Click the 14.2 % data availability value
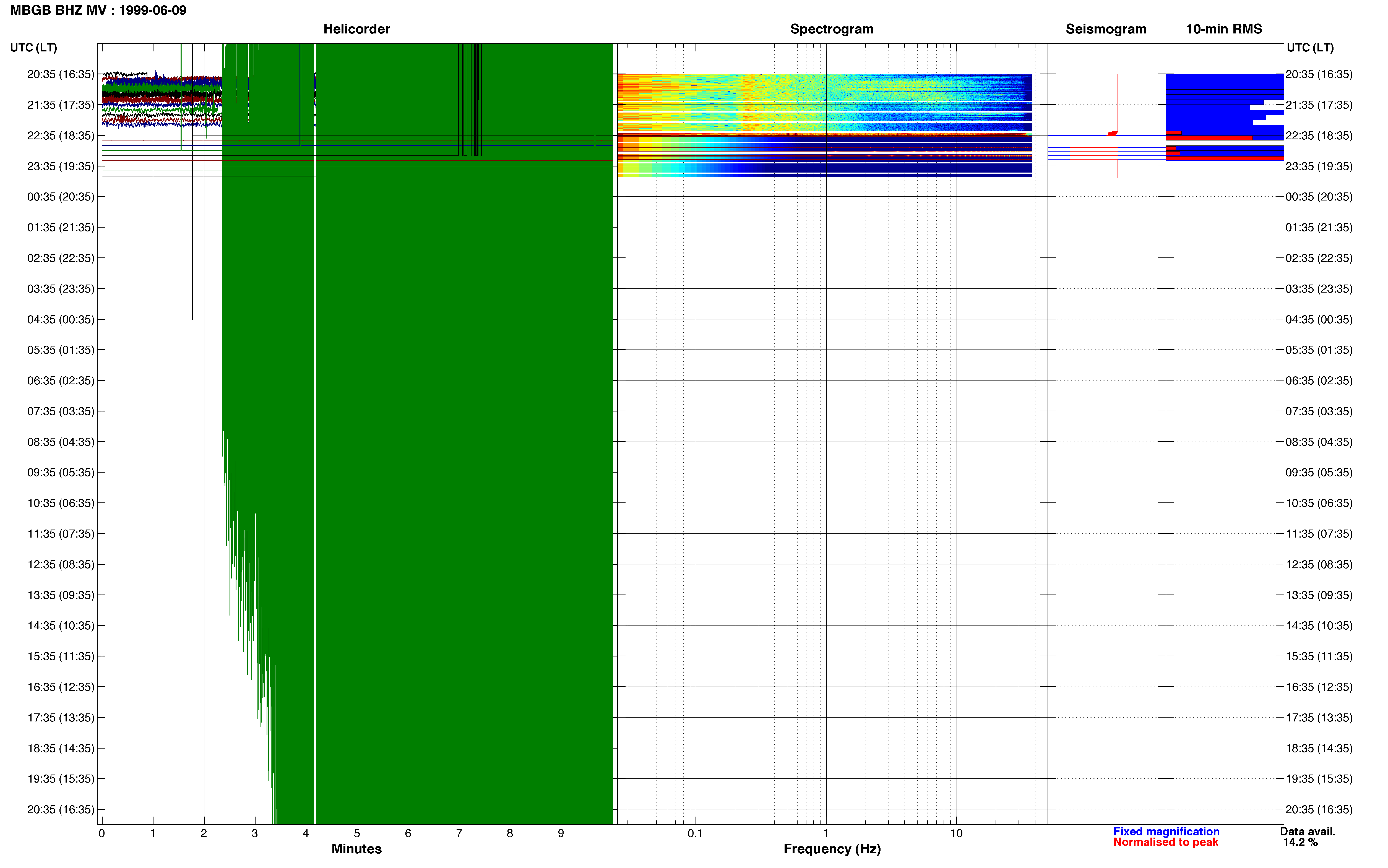The height and width of the screenshot is (868, 1388). (x=1300, y=842)
